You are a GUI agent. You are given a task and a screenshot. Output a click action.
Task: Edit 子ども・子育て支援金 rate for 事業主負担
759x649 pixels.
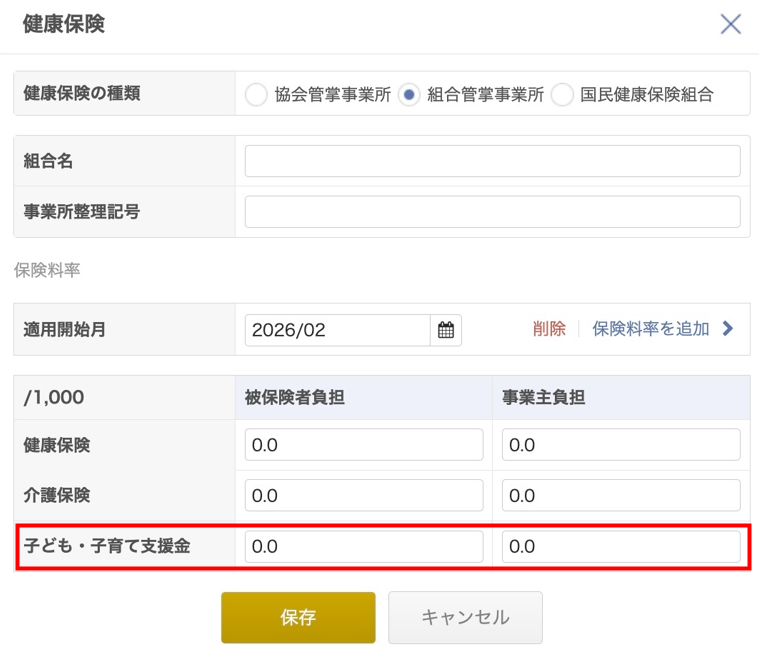[x=621, y=546]
